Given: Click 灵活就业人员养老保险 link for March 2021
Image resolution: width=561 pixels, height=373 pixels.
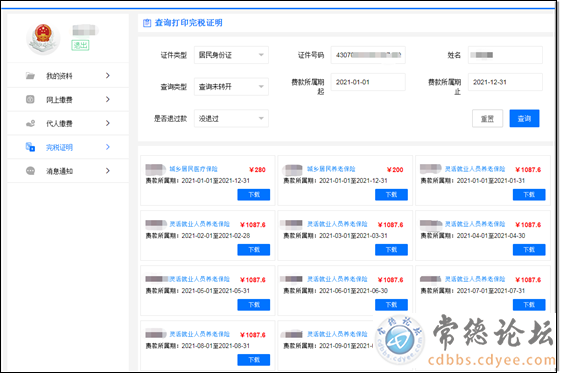Looking at the screenshot, I should 337,224.
